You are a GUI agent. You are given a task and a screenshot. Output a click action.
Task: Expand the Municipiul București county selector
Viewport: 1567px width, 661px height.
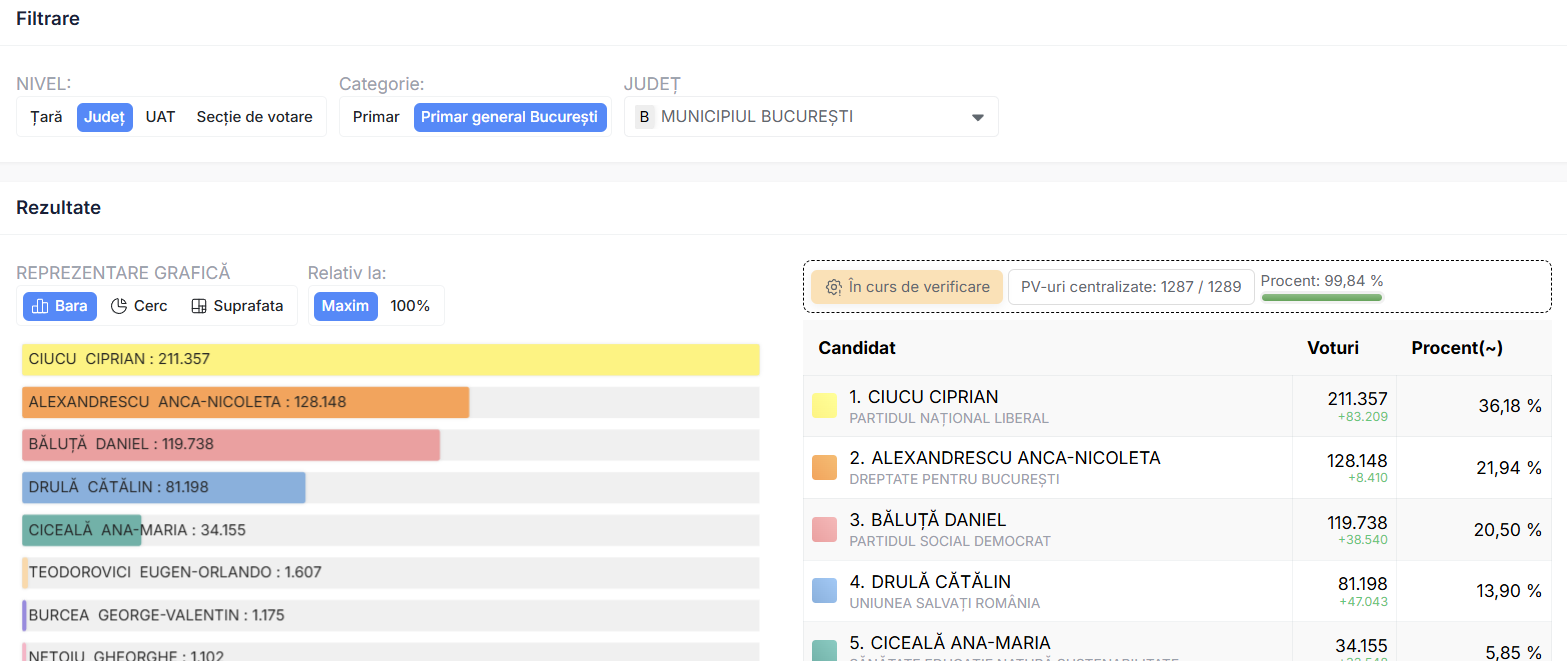pos(800,117)
